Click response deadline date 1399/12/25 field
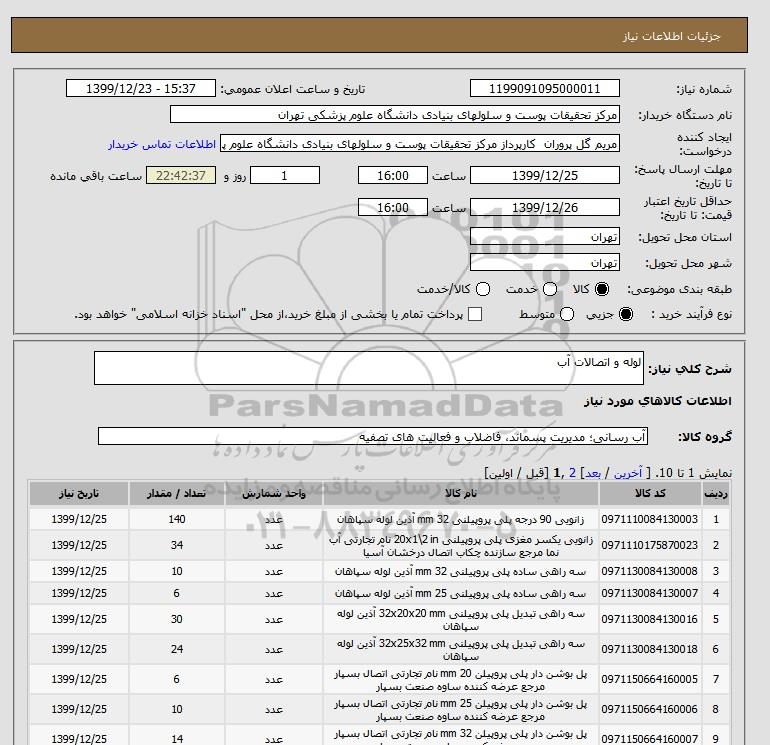Screen dimensions: 770x745 (x=545, y=175)
